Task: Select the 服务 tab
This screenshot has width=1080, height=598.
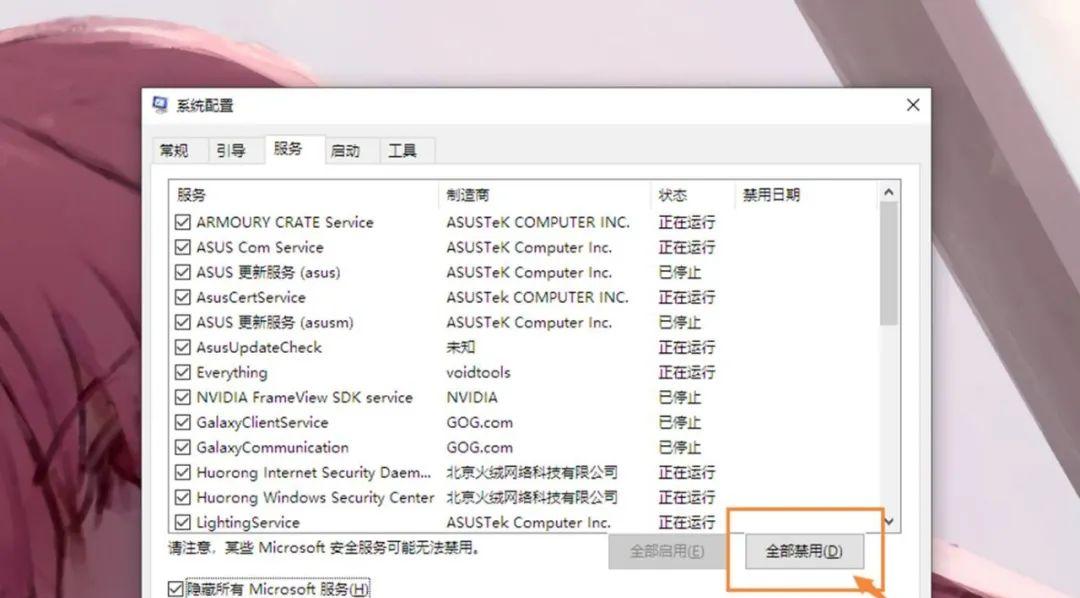Action: (288, 149)
